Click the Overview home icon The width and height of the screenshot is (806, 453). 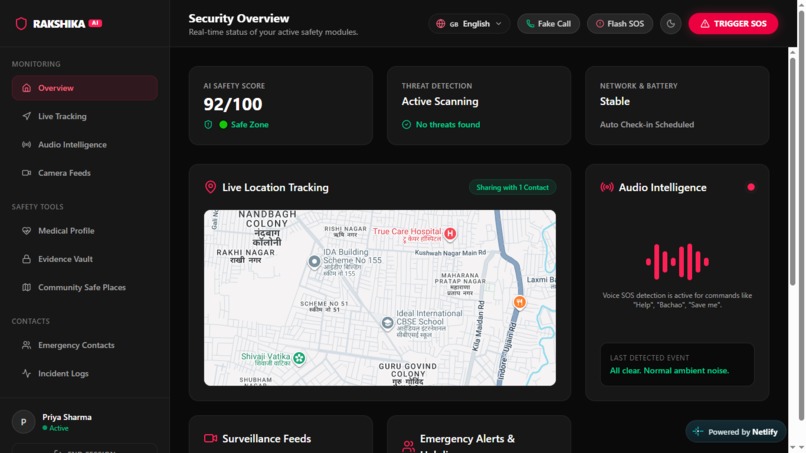point(26,88)
